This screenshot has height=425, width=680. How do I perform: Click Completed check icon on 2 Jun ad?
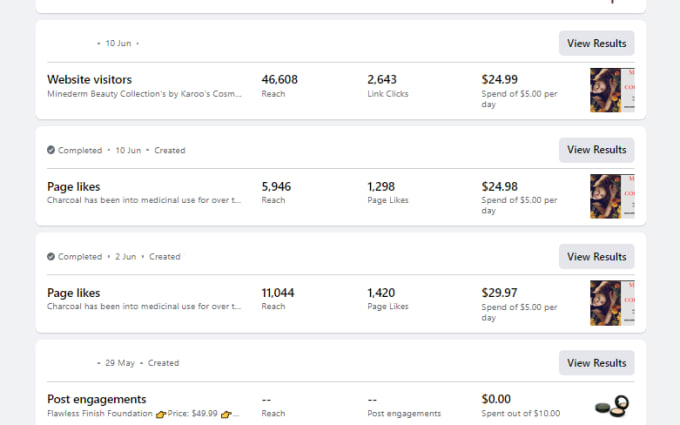coord(51,257)
